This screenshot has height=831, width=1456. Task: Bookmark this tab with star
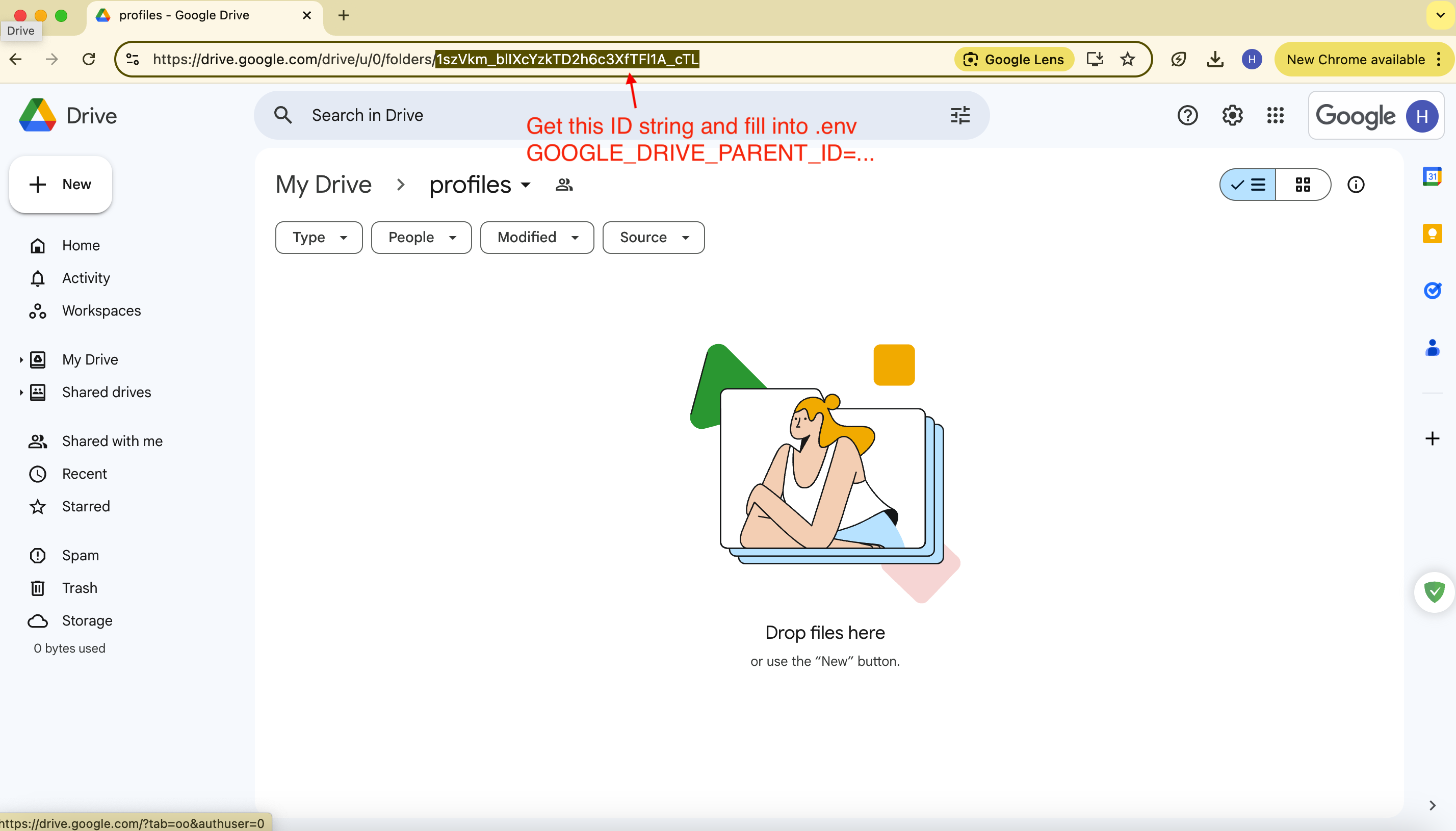1127,59
